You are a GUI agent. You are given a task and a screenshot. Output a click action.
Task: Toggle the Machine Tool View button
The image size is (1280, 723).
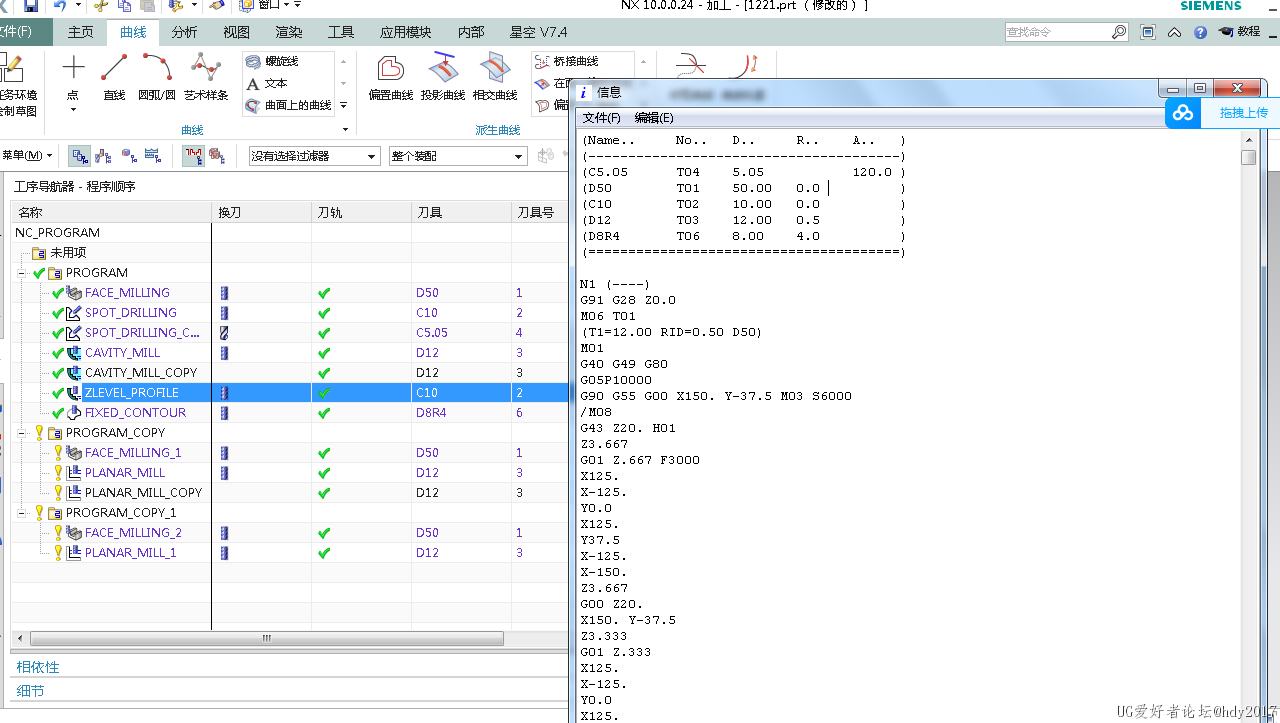(x=104, y=156)
